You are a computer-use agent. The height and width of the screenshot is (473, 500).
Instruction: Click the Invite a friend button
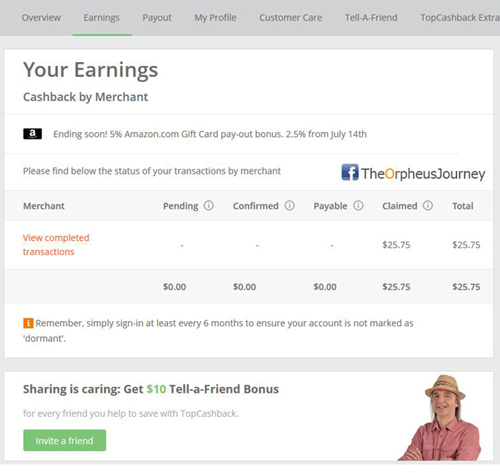tap(65, 440)
